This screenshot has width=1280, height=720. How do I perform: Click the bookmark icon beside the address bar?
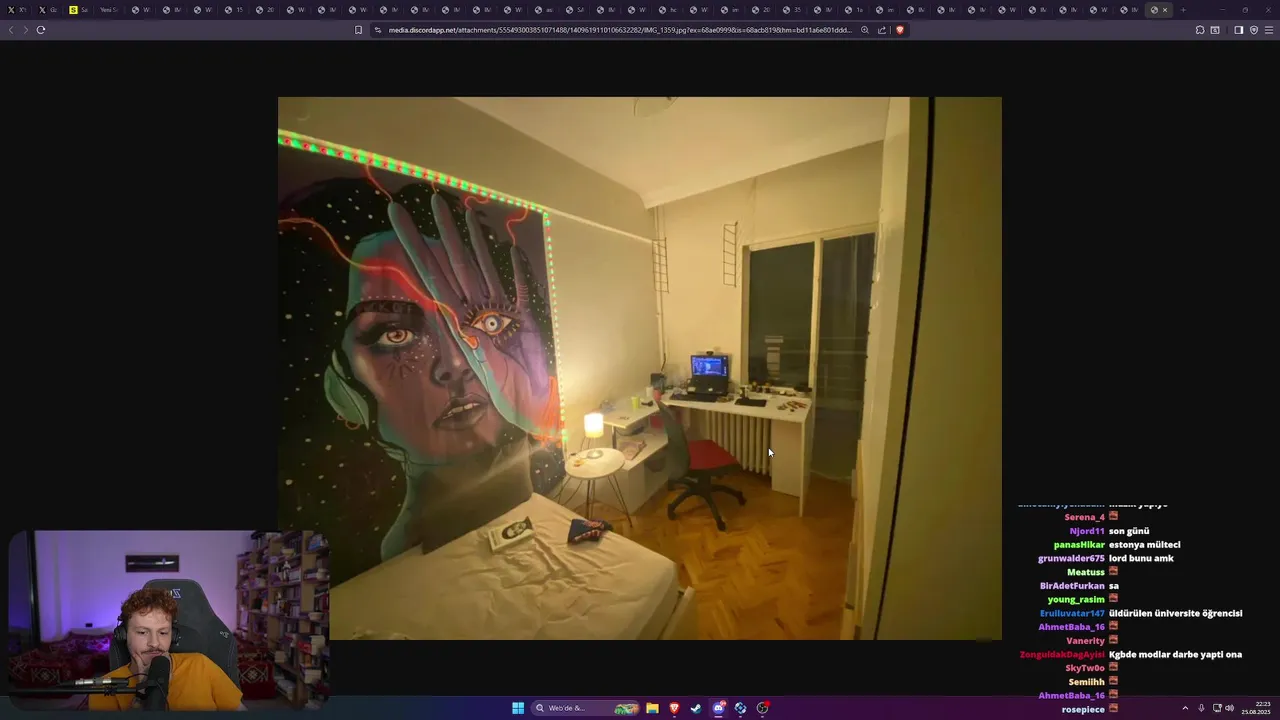tap(358, 30)
